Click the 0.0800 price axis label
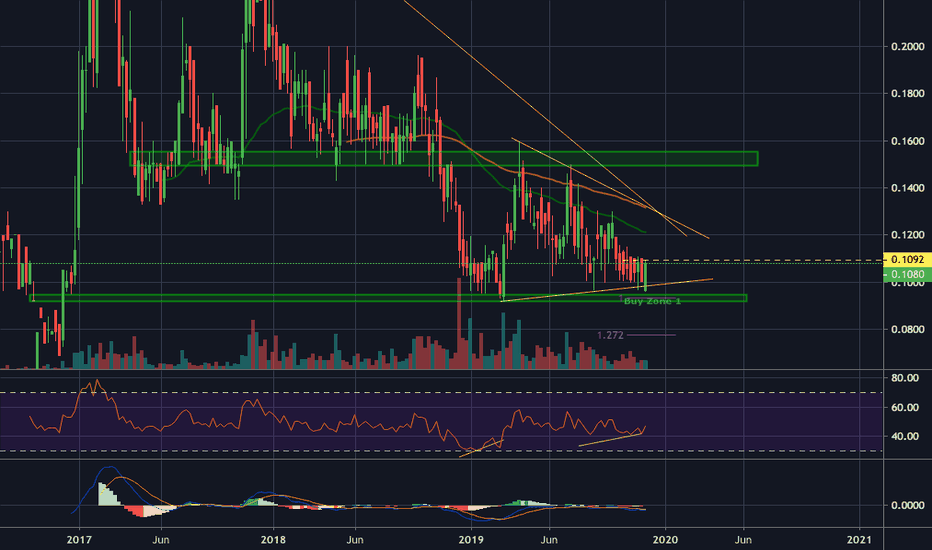Screen dimensions: 932x550 (908, 329)
